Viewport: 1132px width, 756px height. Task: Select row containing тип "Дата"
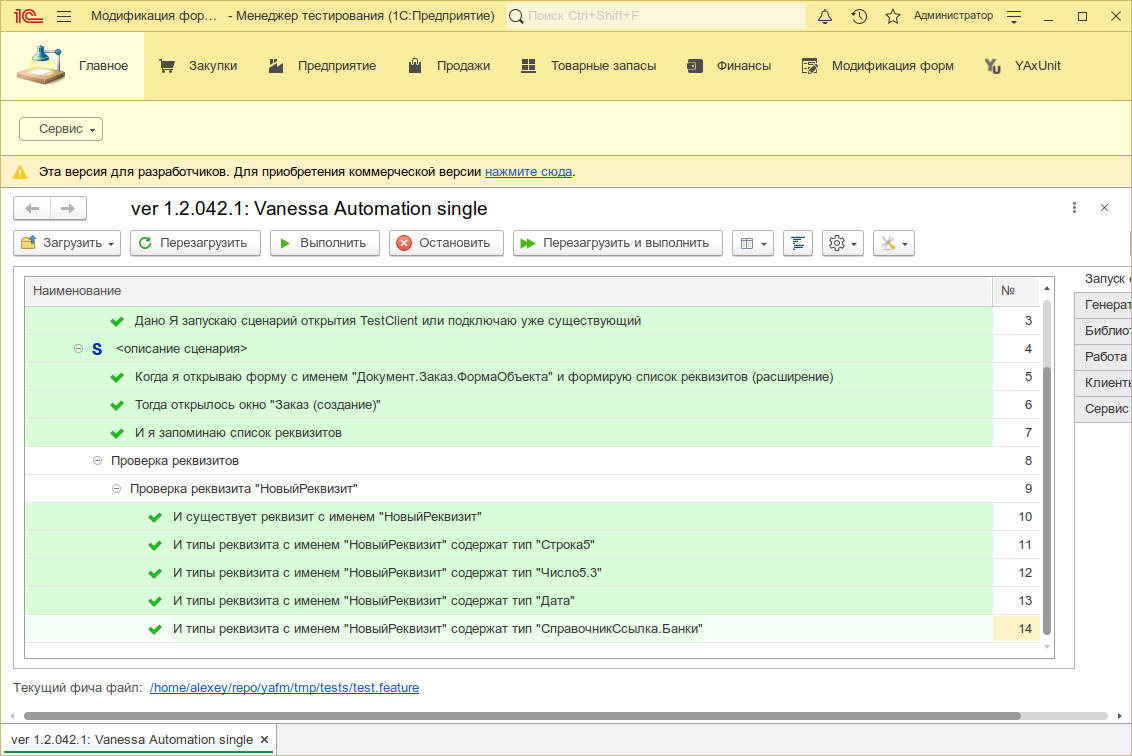point(532,601)
